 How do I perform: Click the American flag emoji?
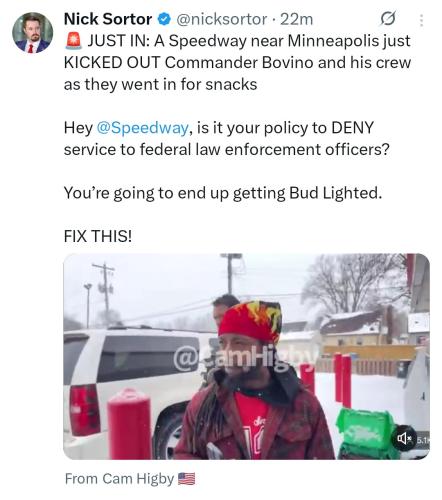pyautogui.click(x=187, y=479)
